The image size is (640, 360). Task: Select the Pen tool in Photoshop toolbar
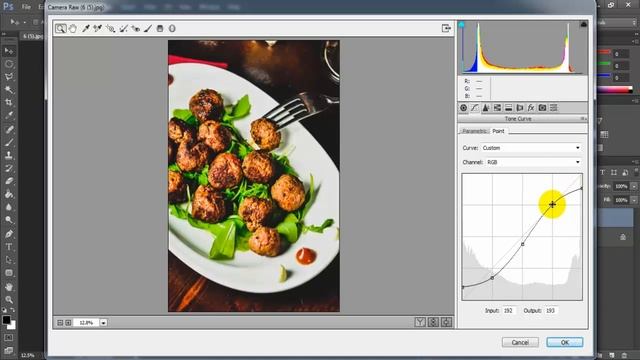[x=9, y=234]
